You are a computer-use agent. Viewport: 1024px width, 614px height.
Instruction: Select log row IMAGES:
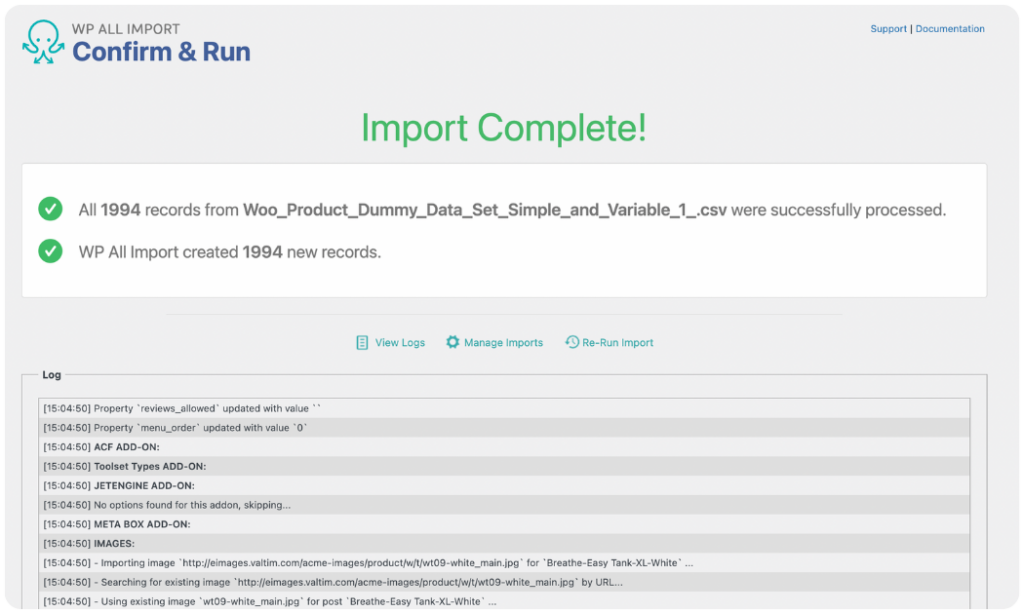click(504, 543)
